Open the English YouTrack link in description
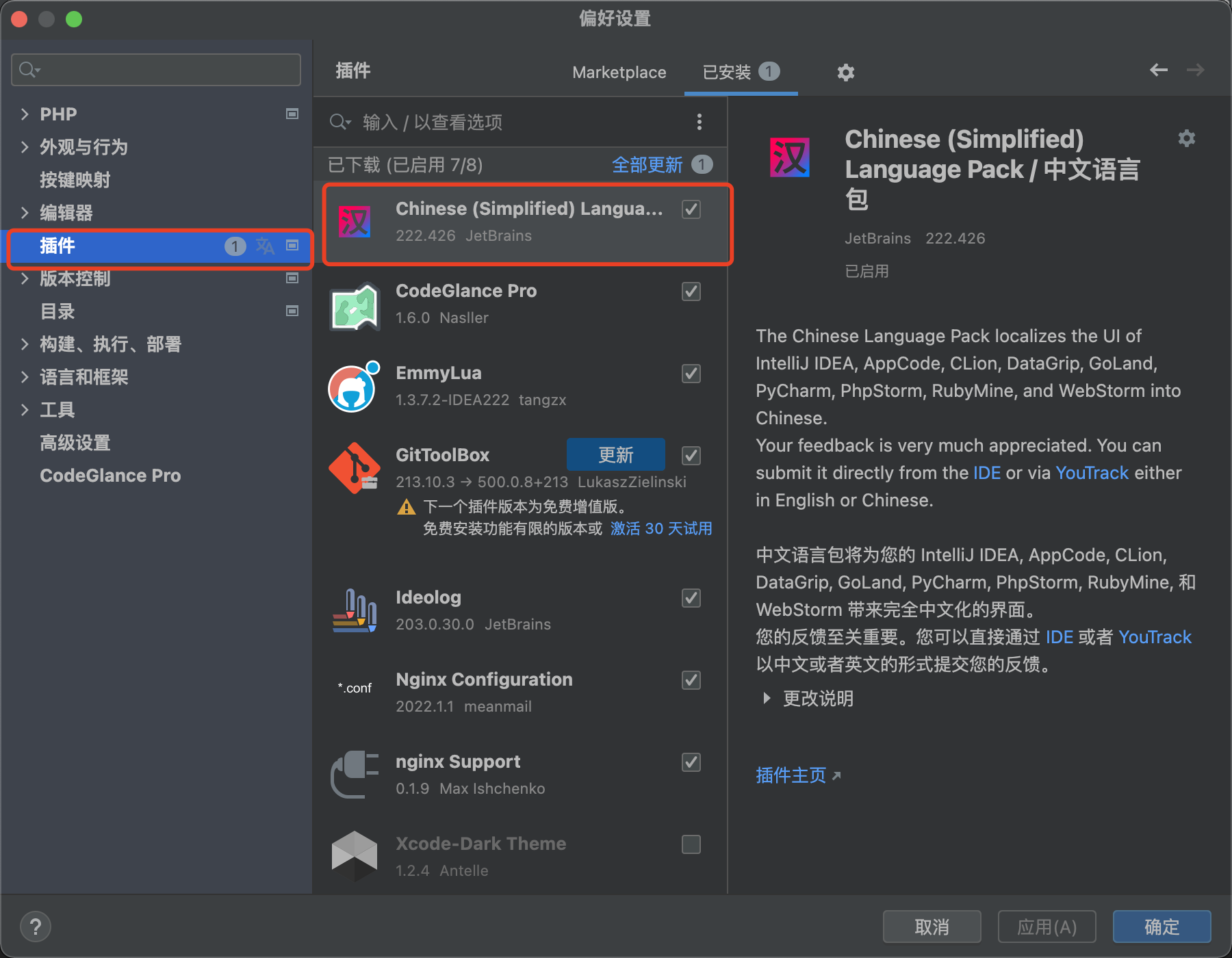Screen dimensions: 1232x958 pyautogui.click(x=1092, y=473)
